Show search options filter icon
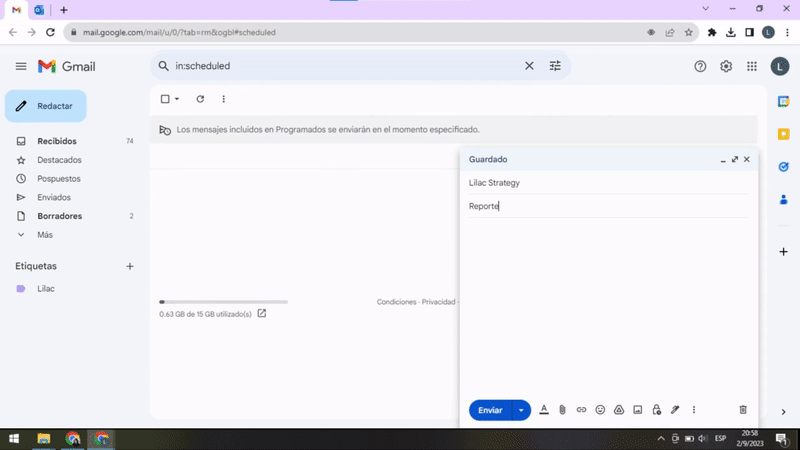 [555, 66]
